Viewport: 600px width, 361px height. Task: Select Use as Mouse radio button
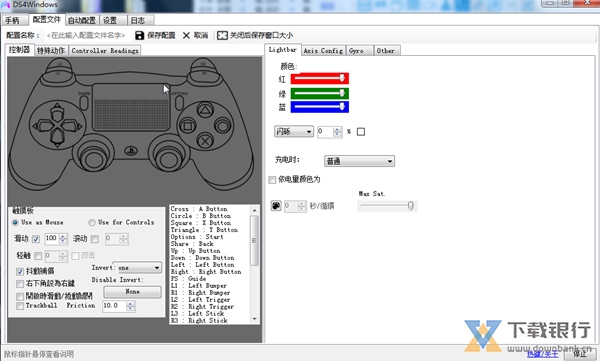[15, 222]
